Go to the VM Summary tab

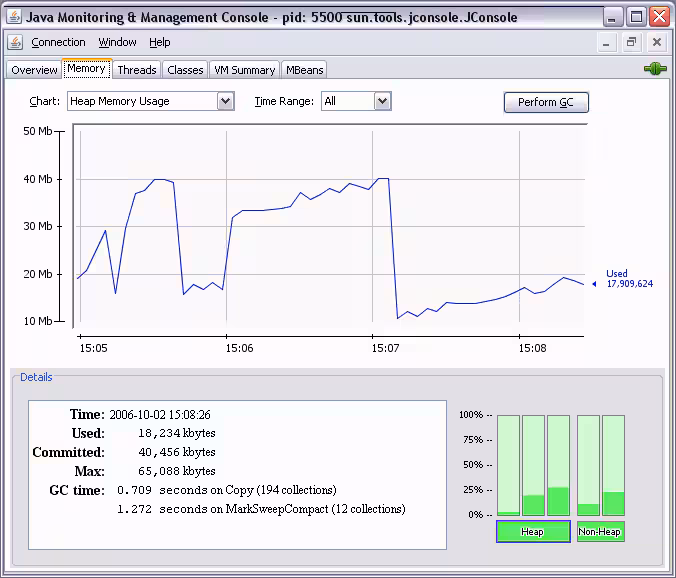point(244,70)
